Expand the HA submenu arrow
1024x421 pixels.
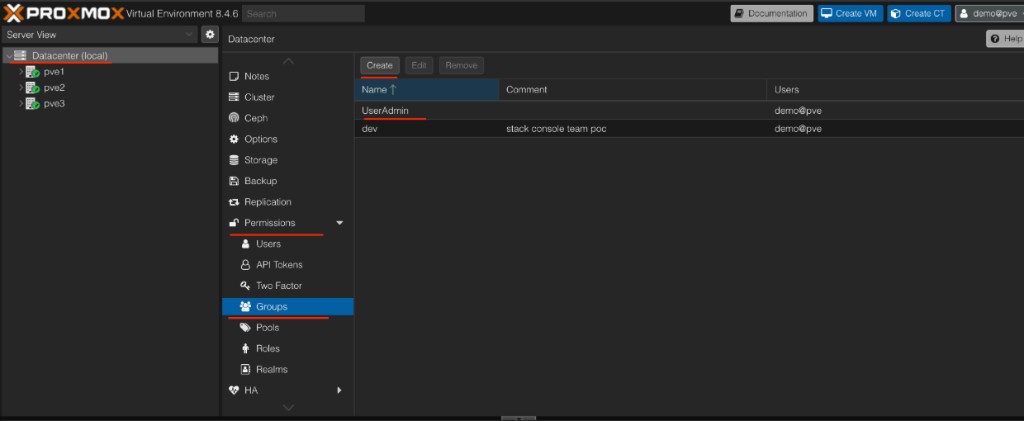[x=339, y=390]
